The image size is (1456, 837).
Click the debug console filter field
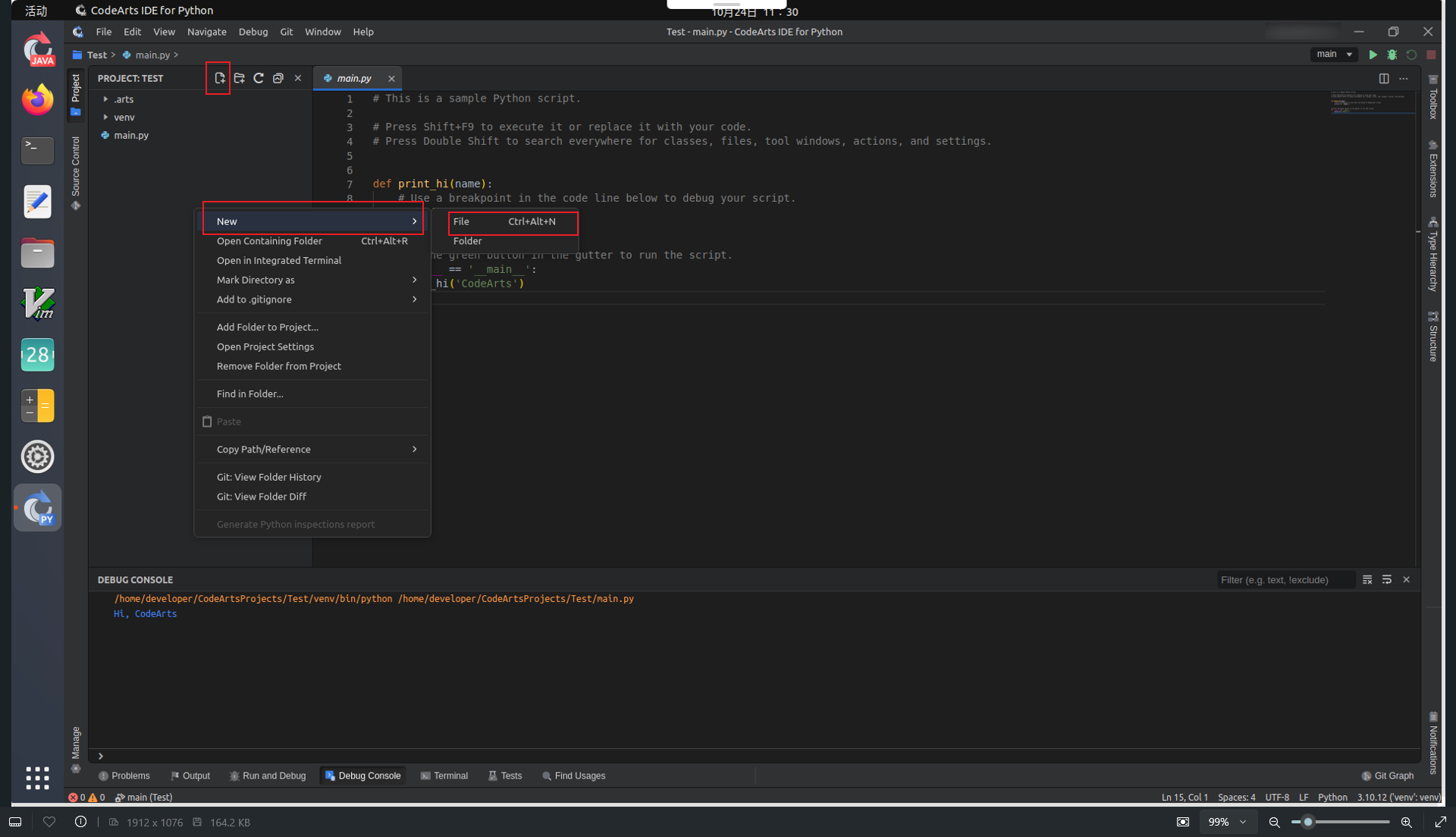[x=1285, y=580]
